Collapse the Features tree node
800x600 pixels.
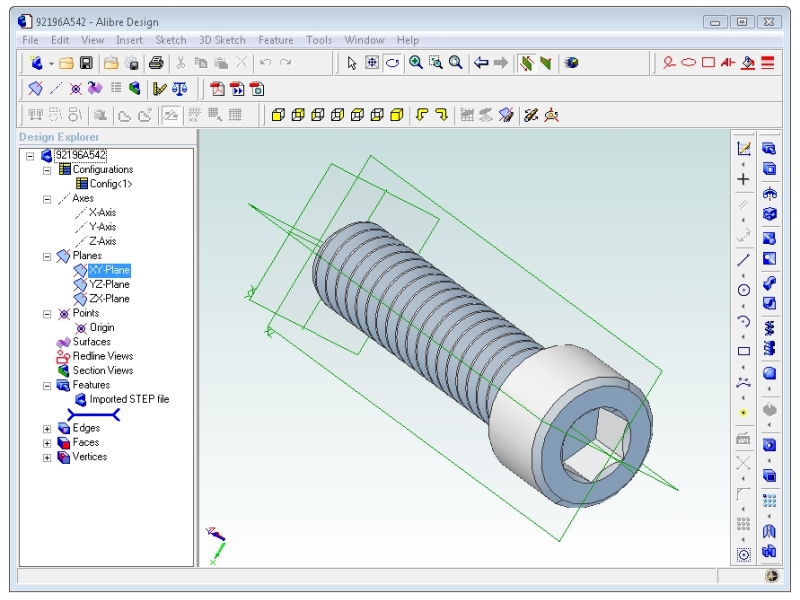(47, 386)
